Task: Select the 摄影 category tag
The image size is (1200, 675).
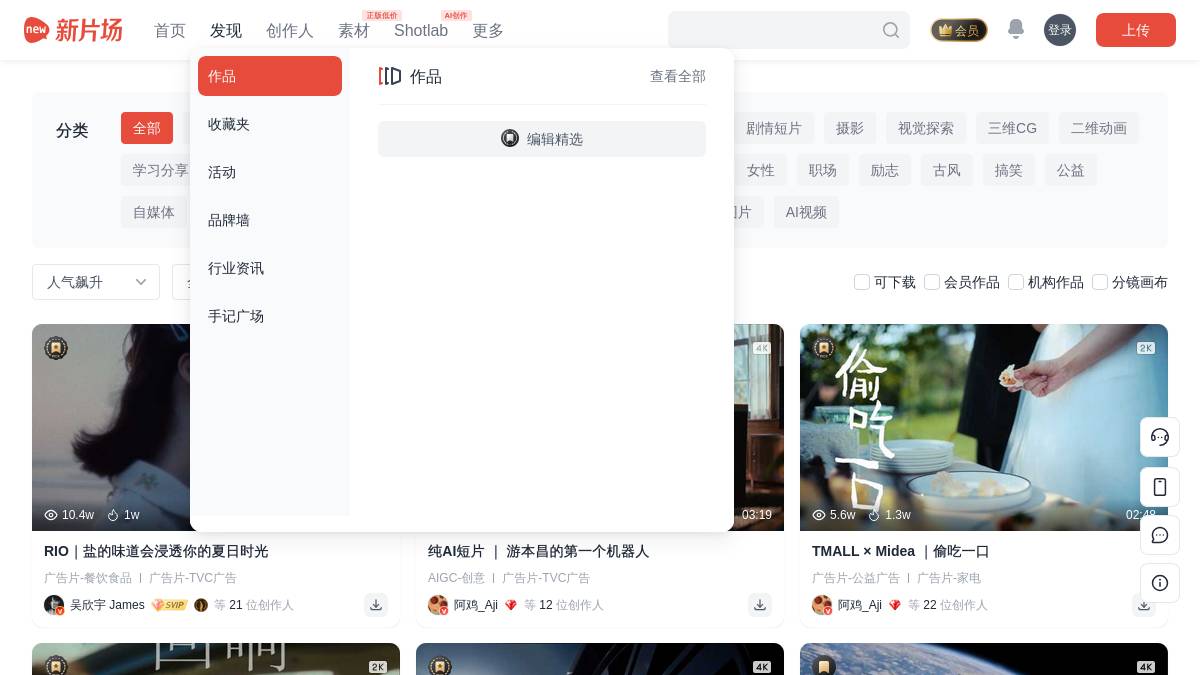Action: click(850, 128)
